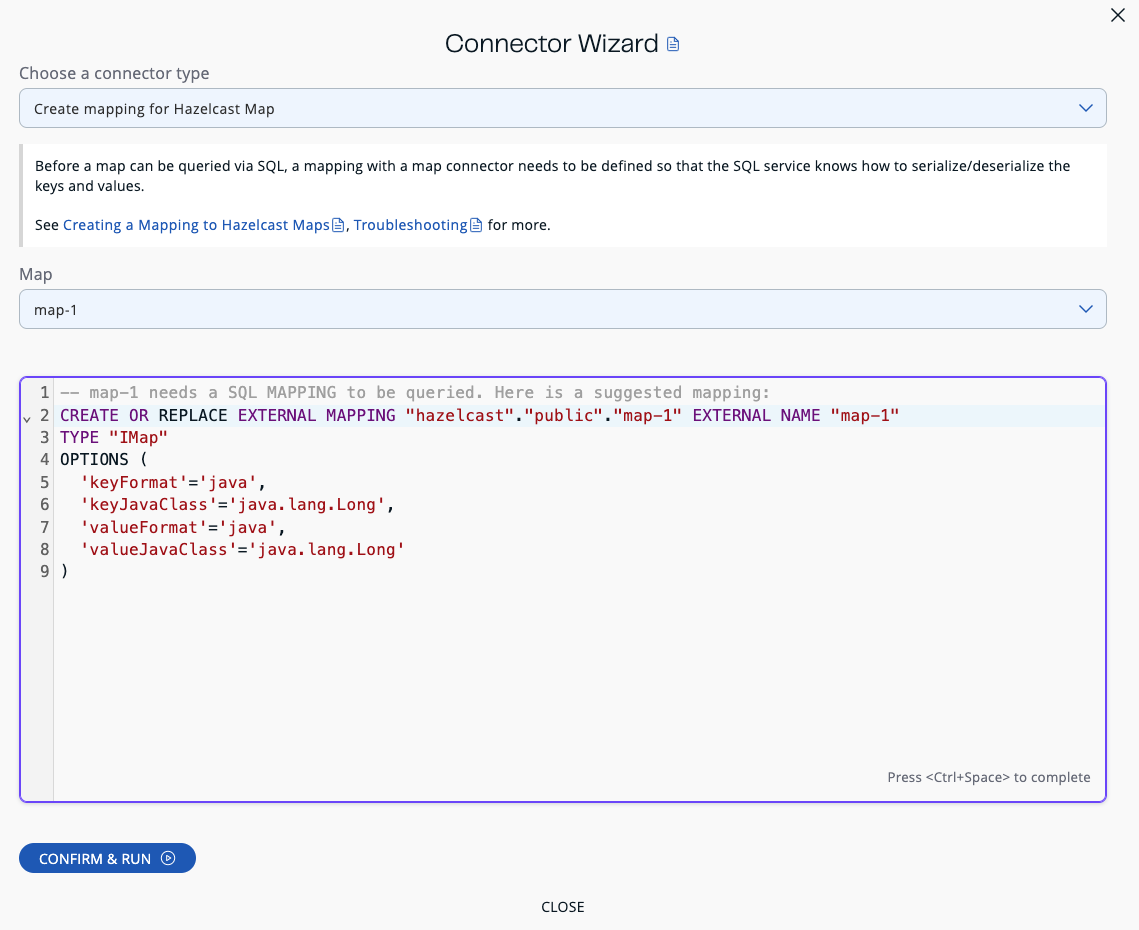Expand the Map dropdown showing map-1
The image size is (1139, 930).
(x=1085, y=309)
